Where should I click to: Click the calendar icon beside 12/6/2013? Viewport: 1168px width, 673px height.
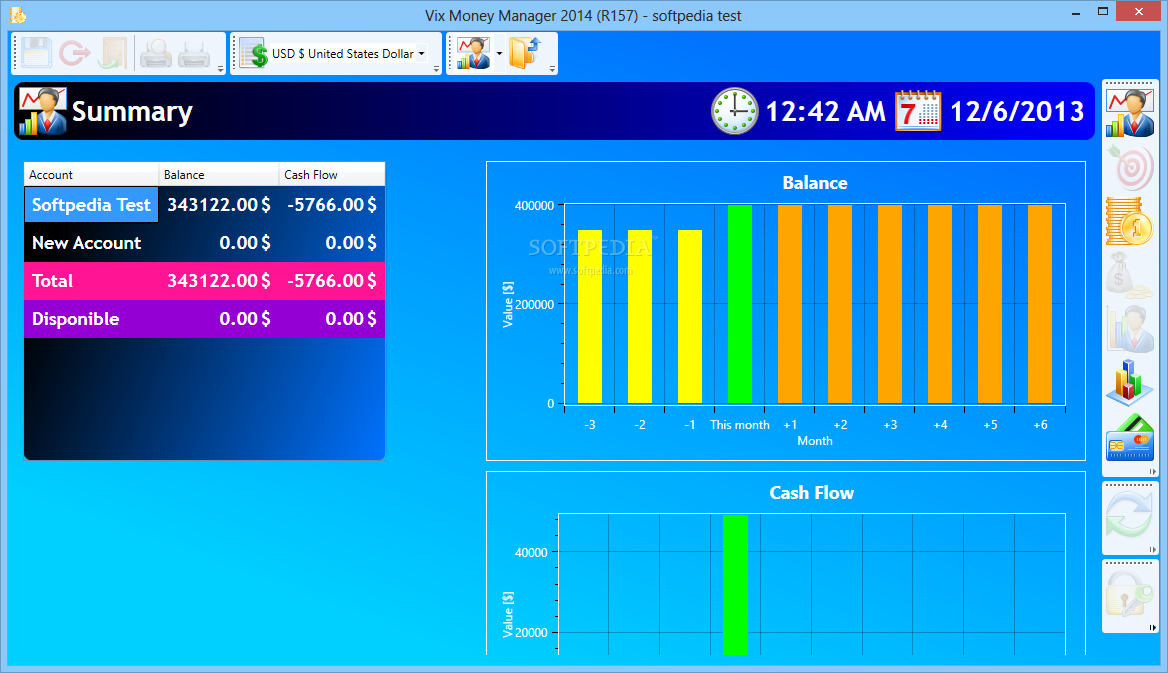pos(918,110)
